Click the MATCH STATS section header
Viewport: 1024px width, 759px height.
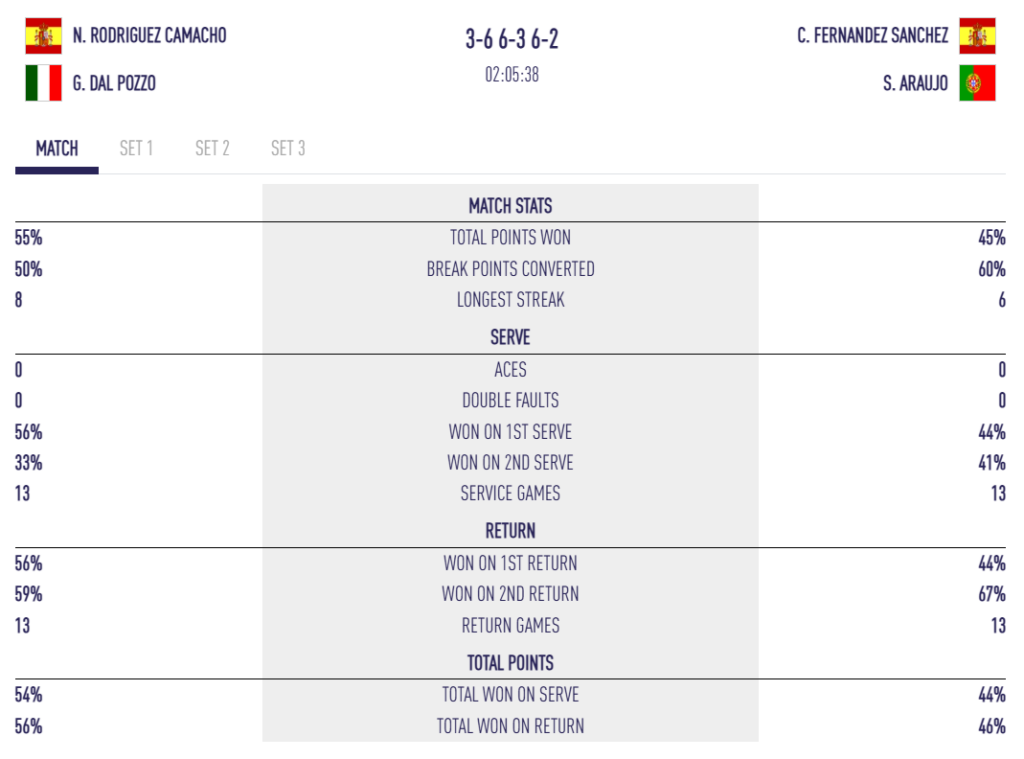click(510, 206)
